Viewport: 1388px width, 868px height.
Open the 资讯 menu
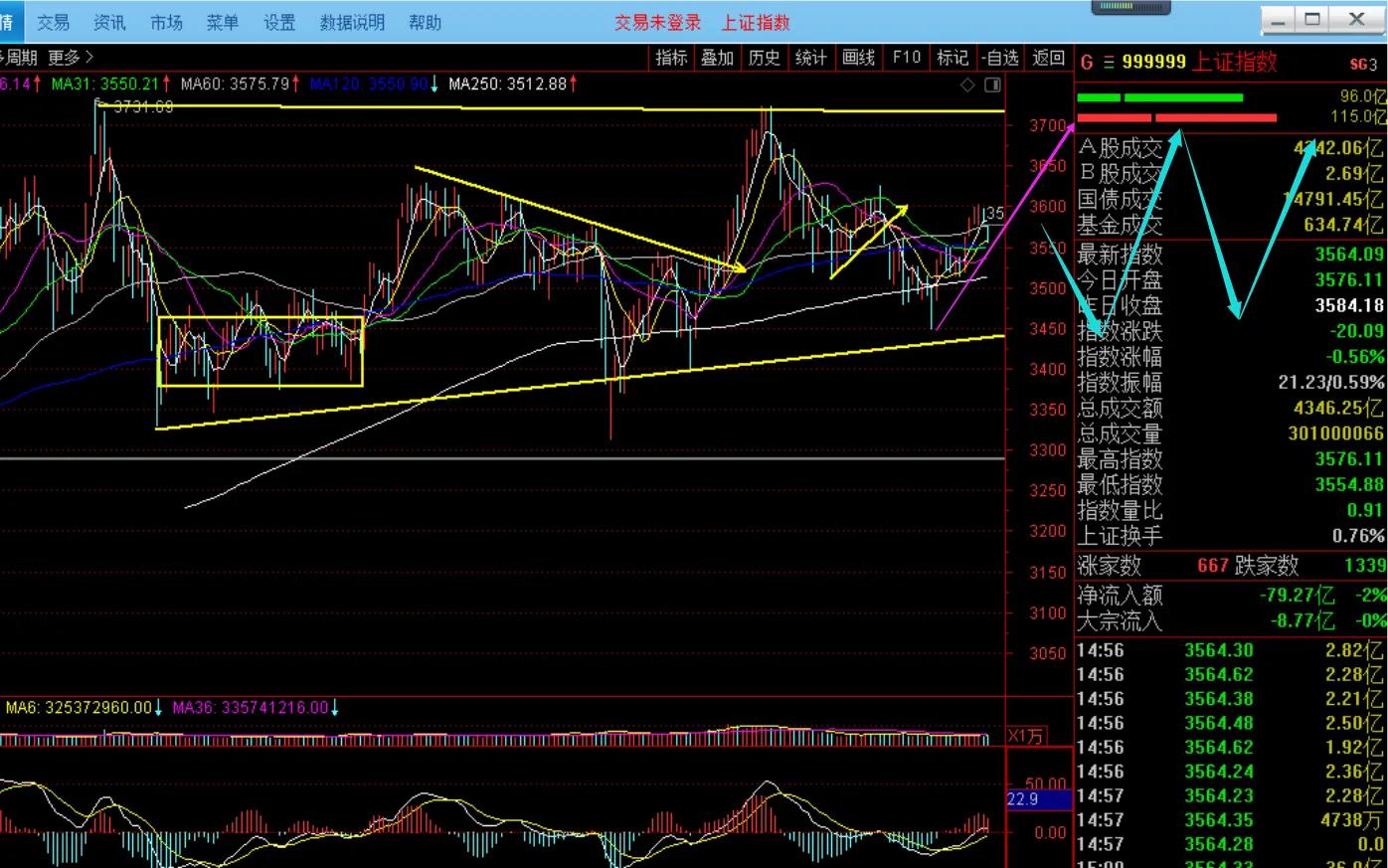(x=109, y=22)
